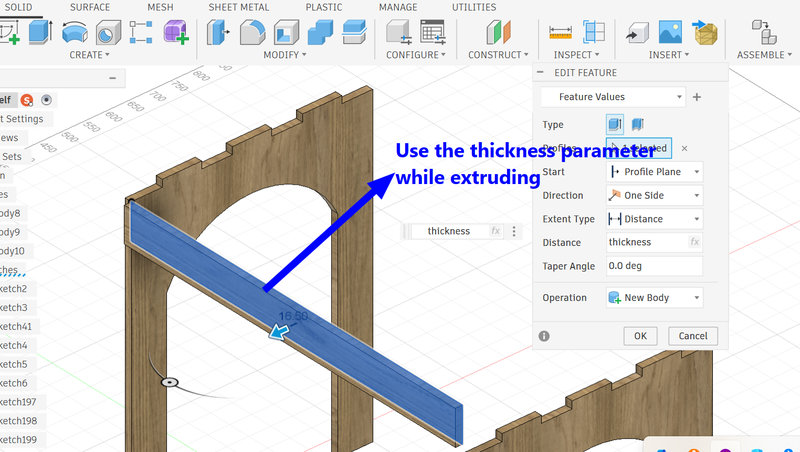Click the Insert Derive icon
This screenshot has width=800, height=452.
pos(637,32)
